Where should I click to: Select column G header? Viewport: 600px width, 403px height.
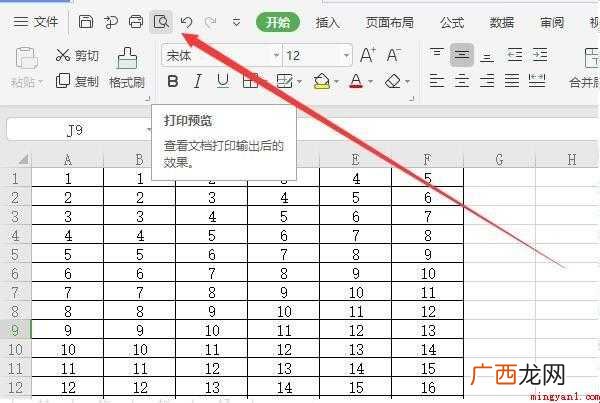point(499,159)
